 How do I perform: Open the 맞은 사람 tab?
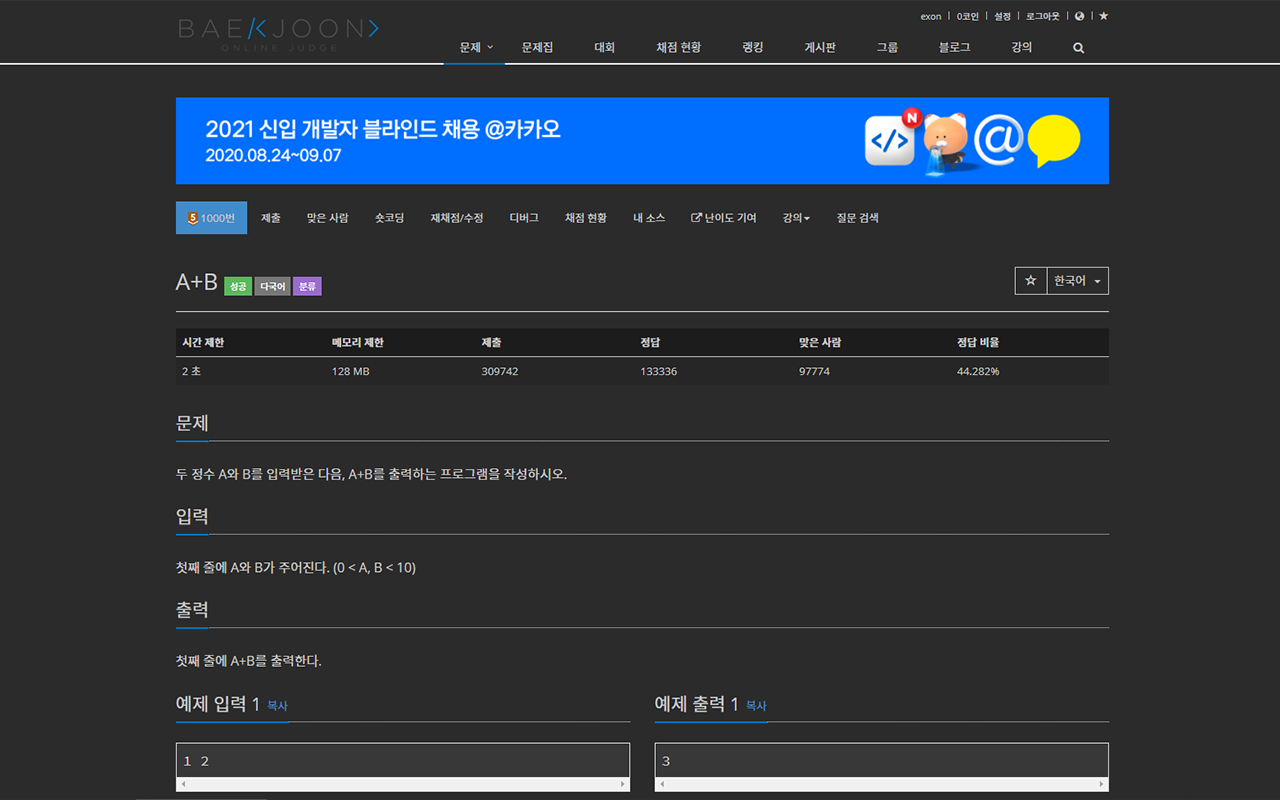pyautogui.click(x=328, y=218)
